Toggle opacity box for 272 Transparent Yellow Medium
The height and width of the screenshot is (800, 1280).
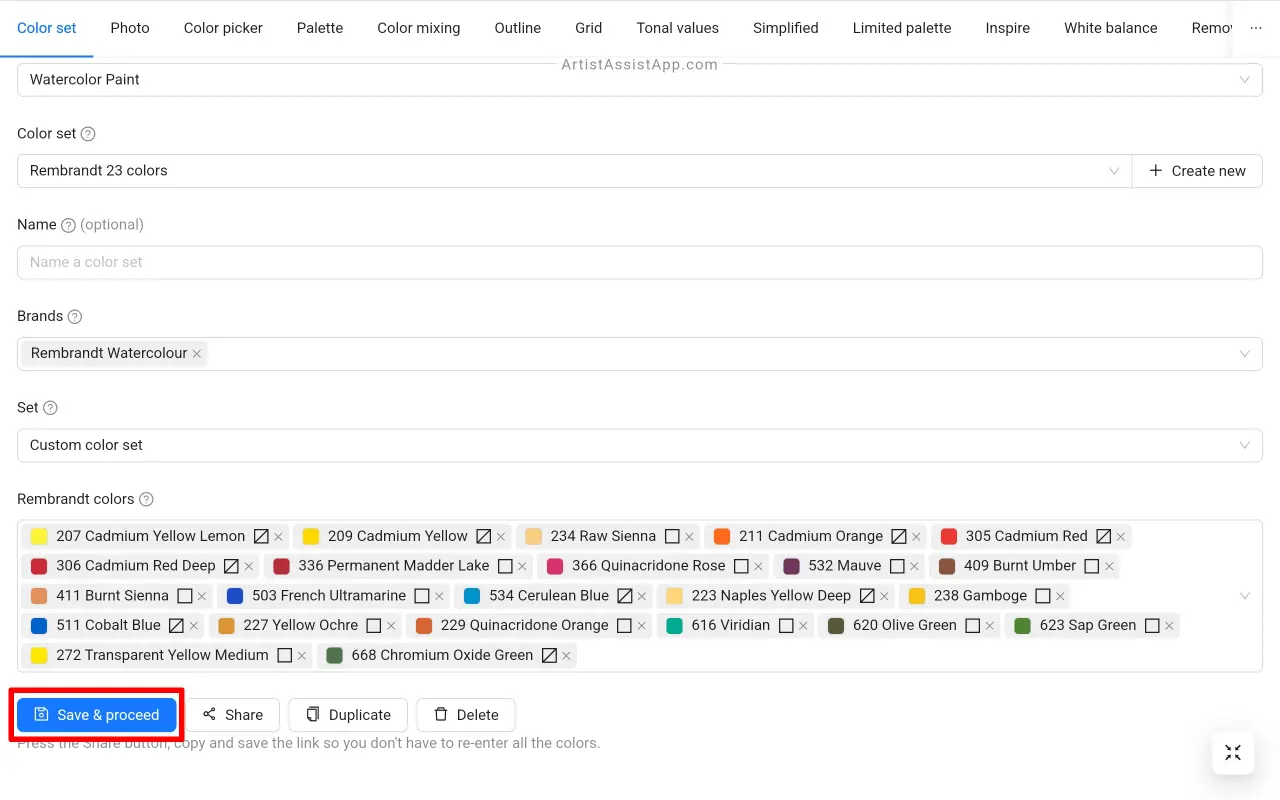pos(285,656)
